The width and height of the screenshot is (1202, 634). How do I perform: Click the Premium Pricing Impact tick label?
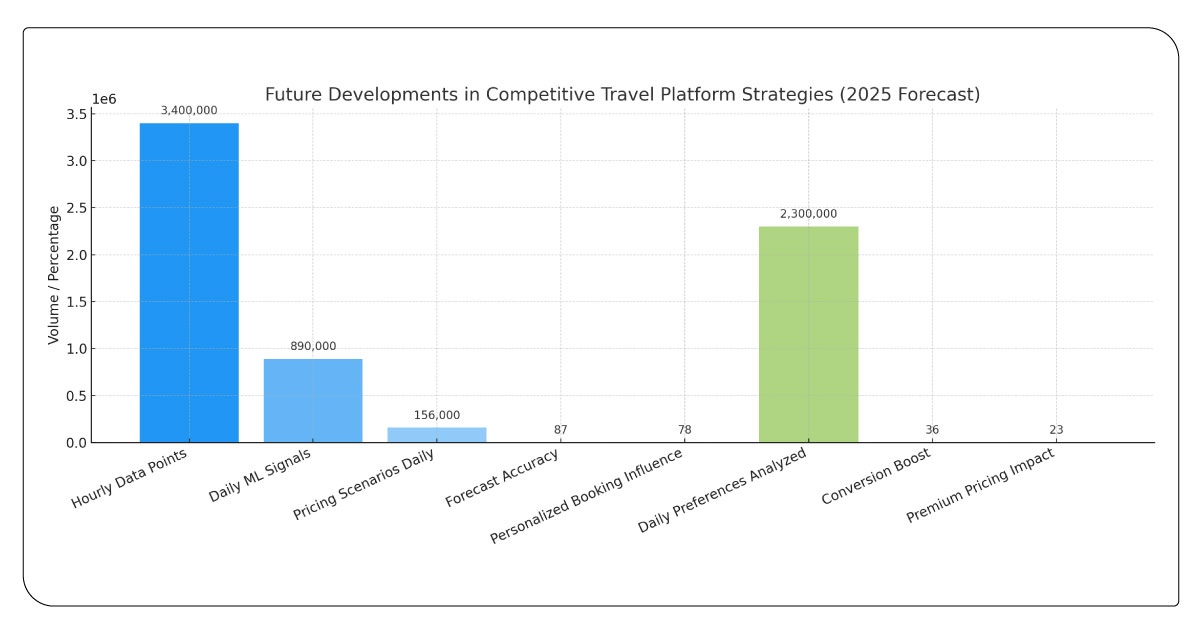982,487
